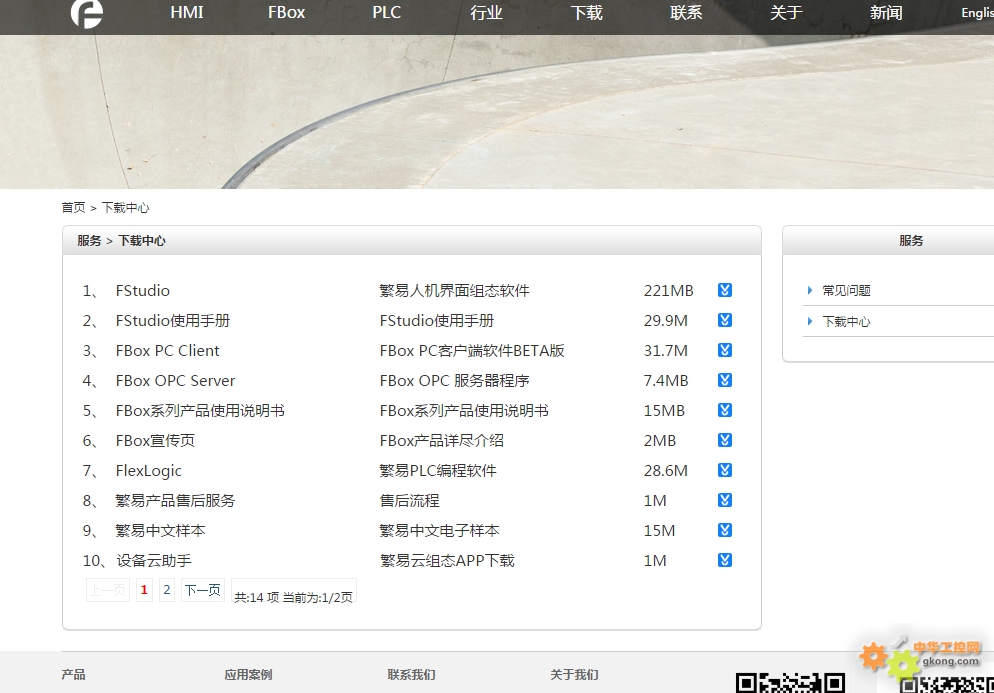Click the arrow bullet beside 常见问题
Viewport: 994px width, 693px height.
click(x=810, y=290)
